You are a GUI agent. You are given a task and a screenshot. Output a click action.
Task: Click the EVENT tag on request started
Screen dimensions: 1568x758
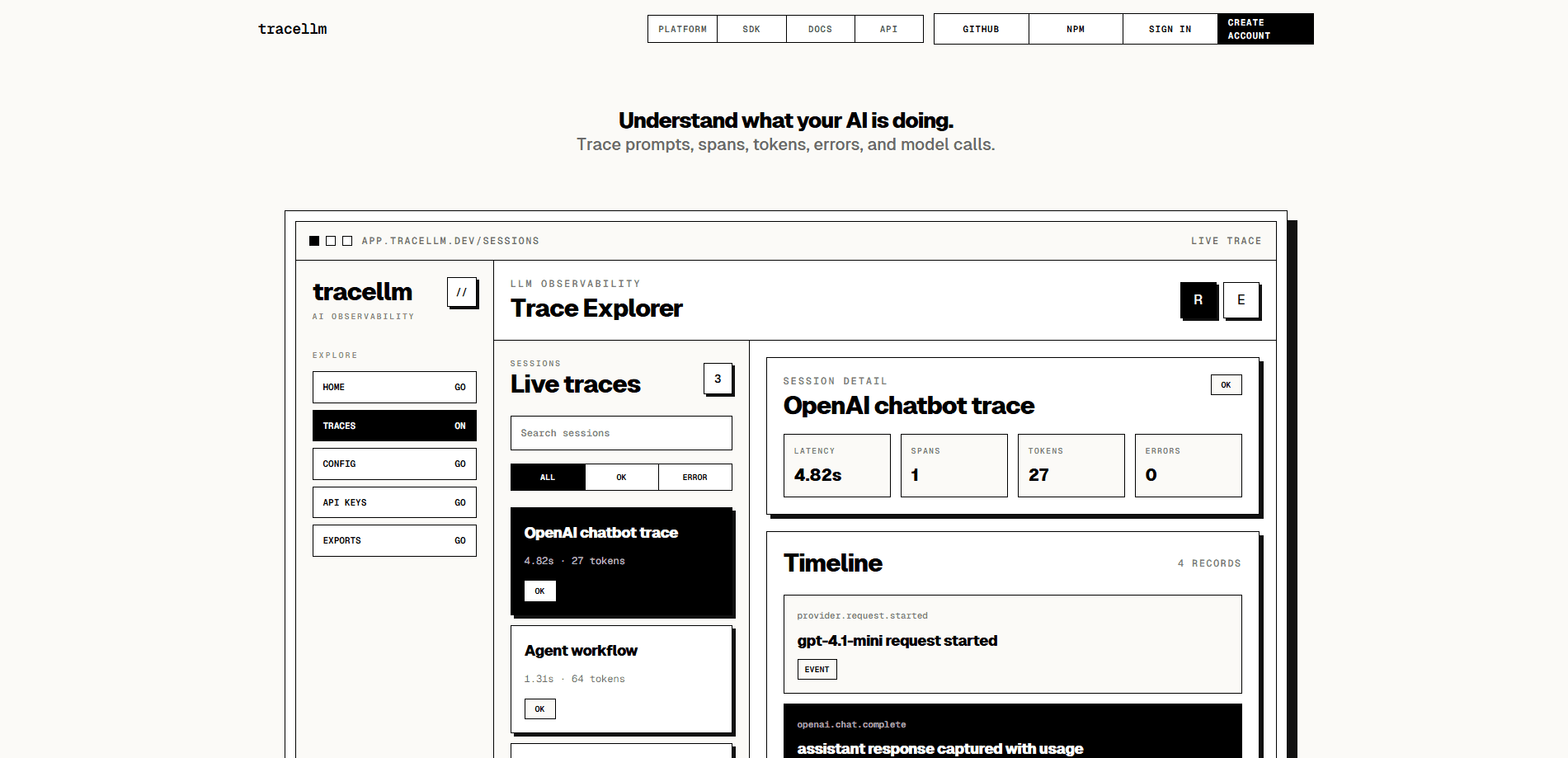[x=817, y=670]
